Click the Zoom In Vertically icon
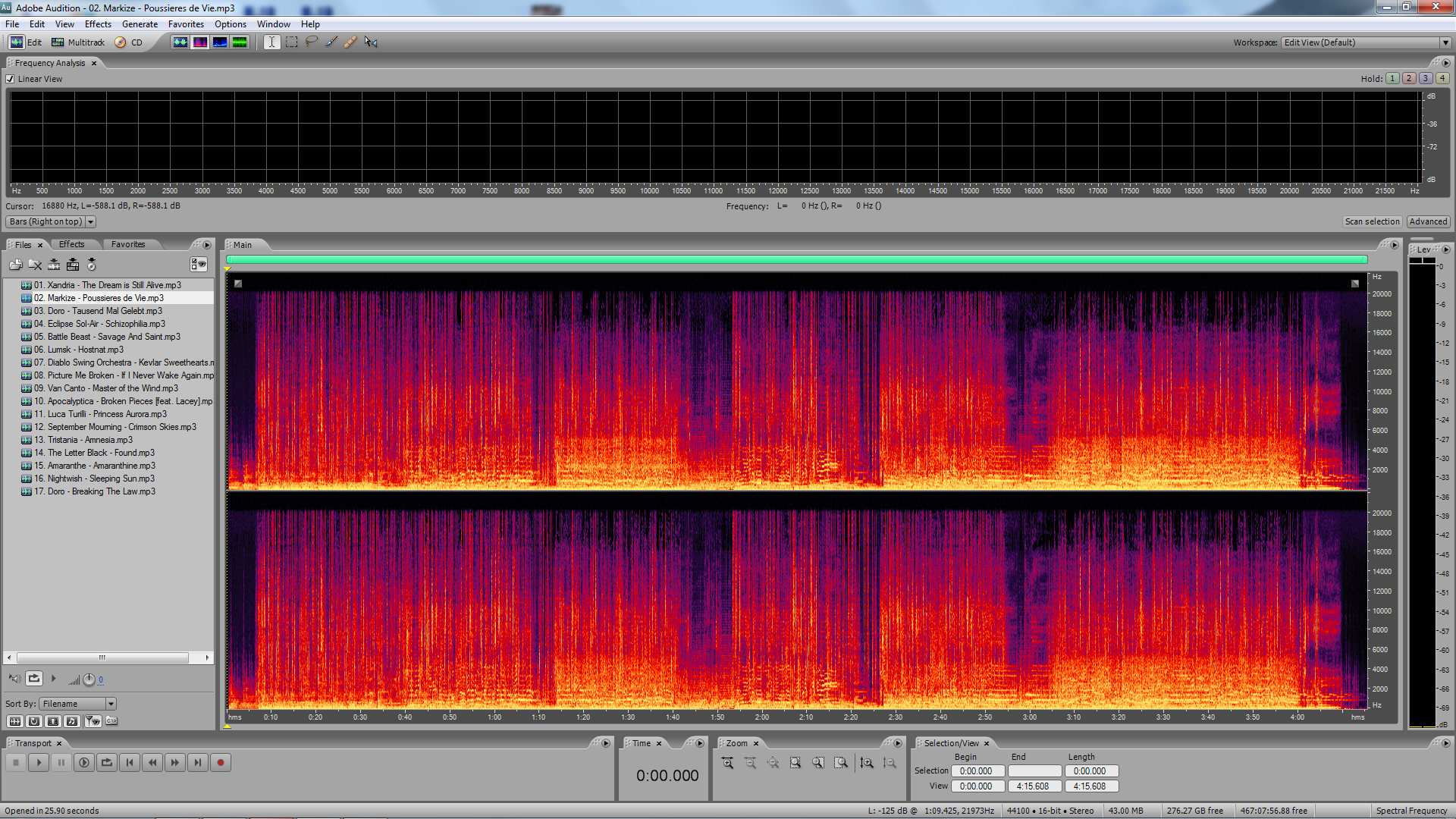The width and height of the screenshot is (1456, 819). 867,763
